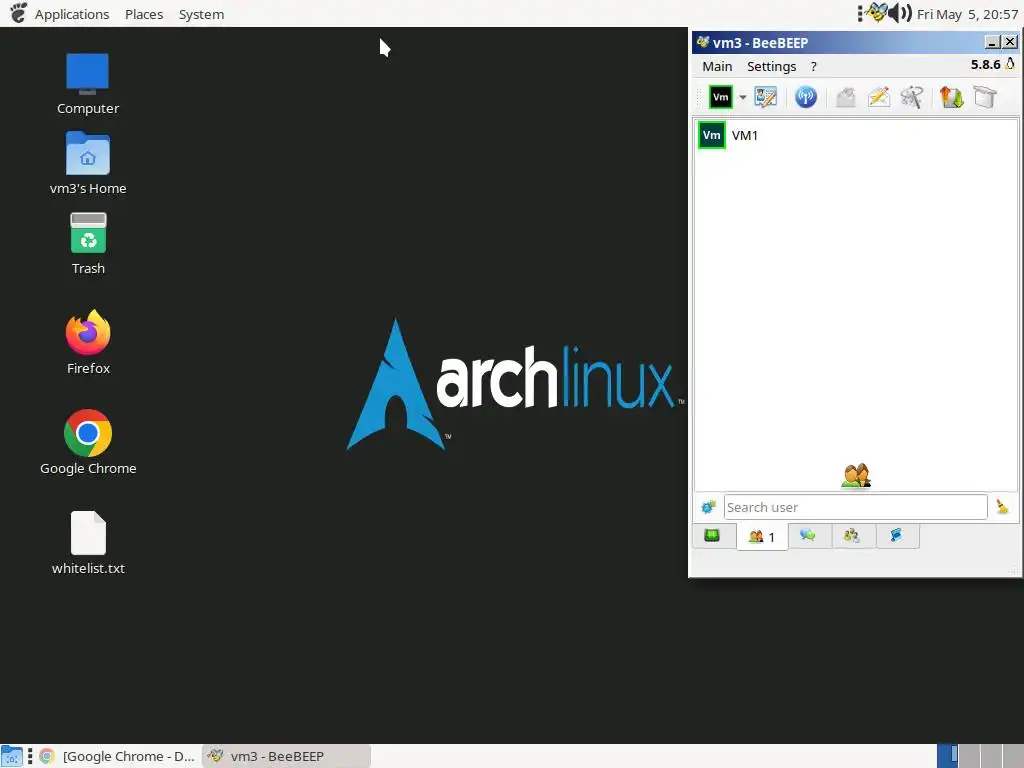
Task: Select the vm3's Home folder icon
Action: coord(88,163)
